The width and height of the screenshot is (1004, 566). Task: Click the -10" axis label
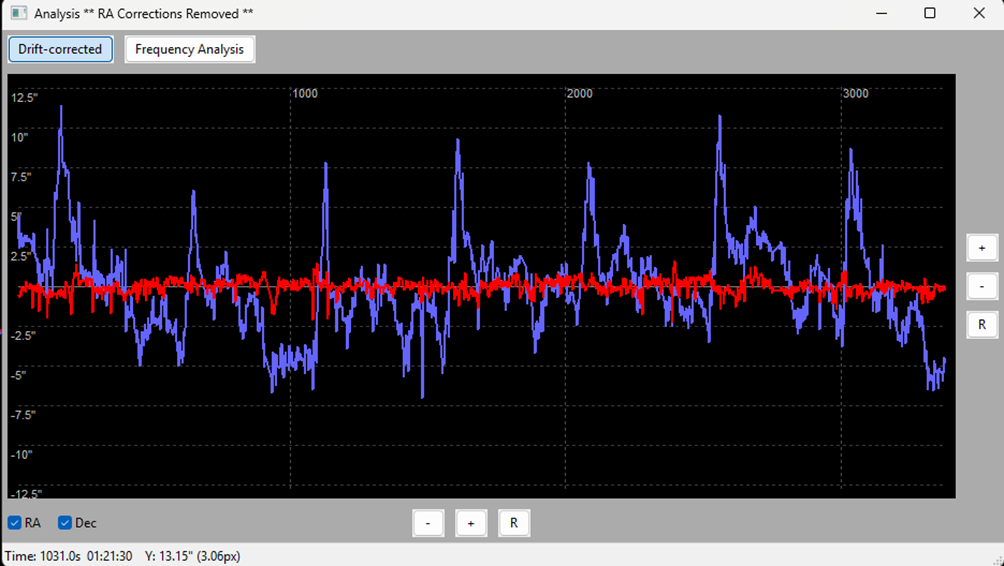21,455
